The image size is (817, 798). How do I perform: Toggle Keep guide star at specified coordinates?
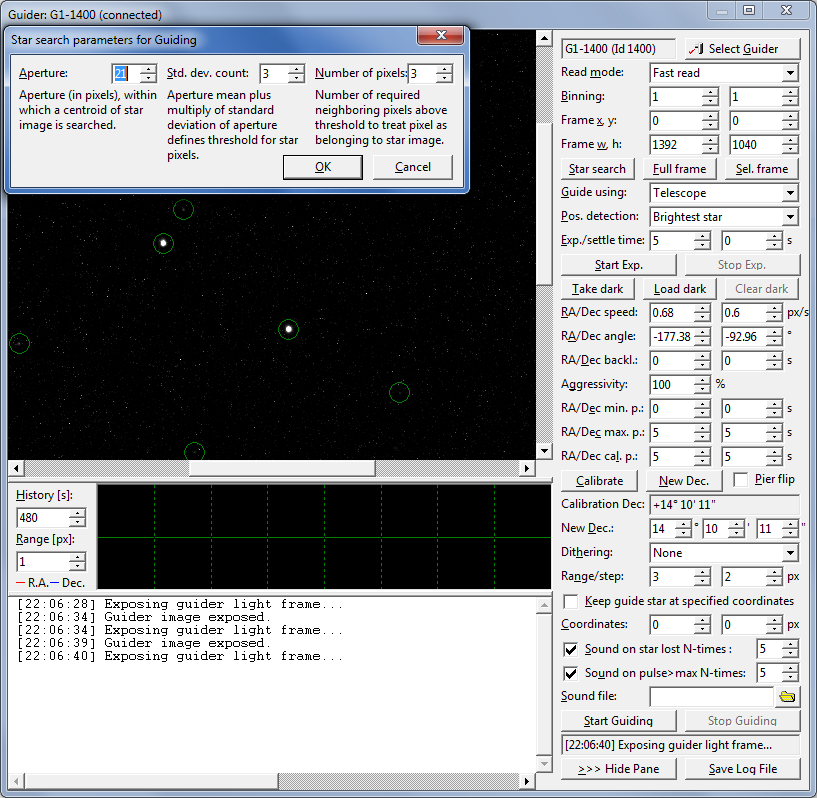570,601
